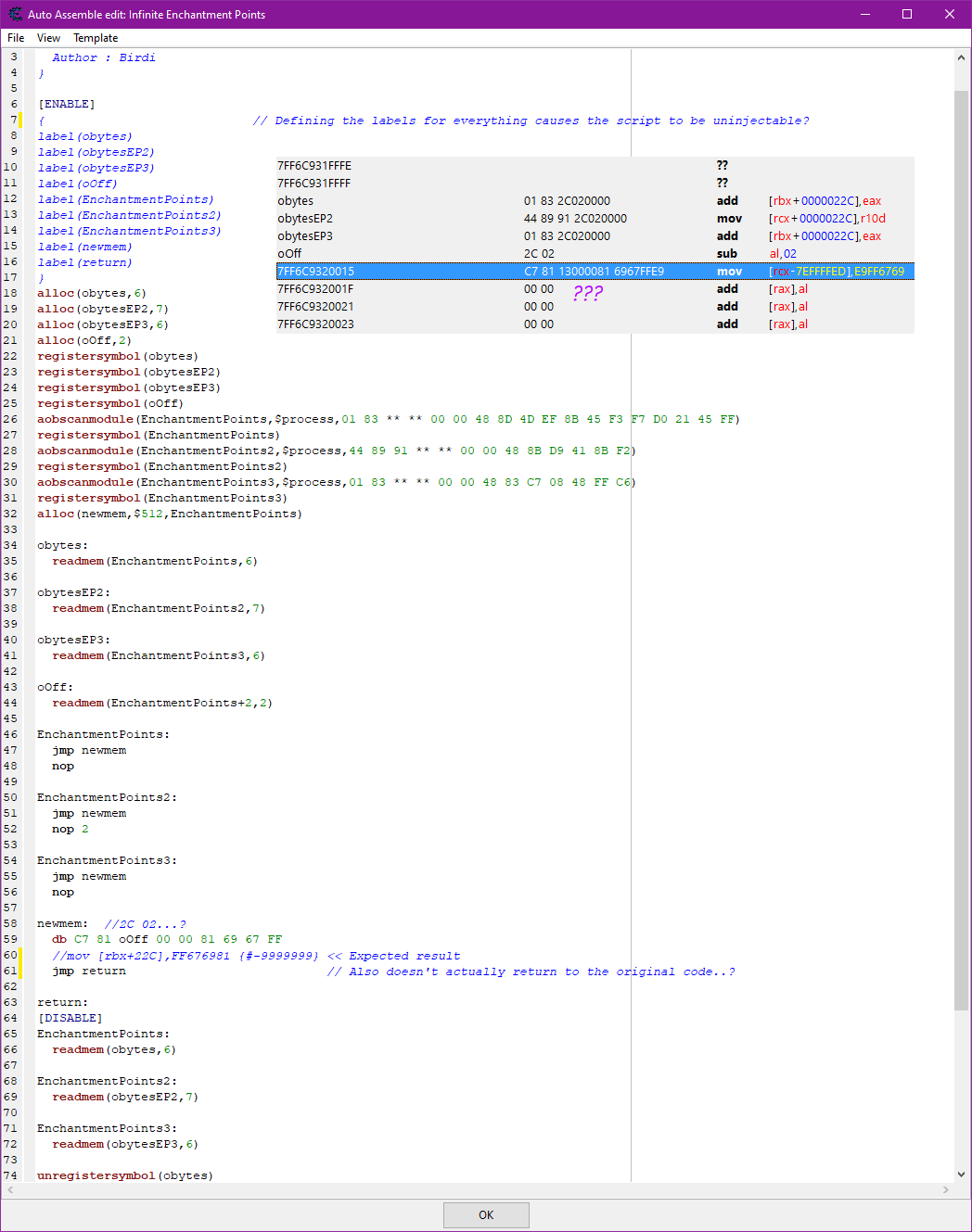
Task: Select the oOff sub instruction row
Action: tap(556, 253)
